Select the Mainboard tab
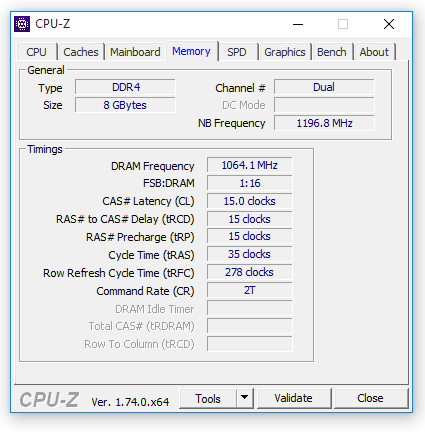The image size is (425, 432). 135,52
